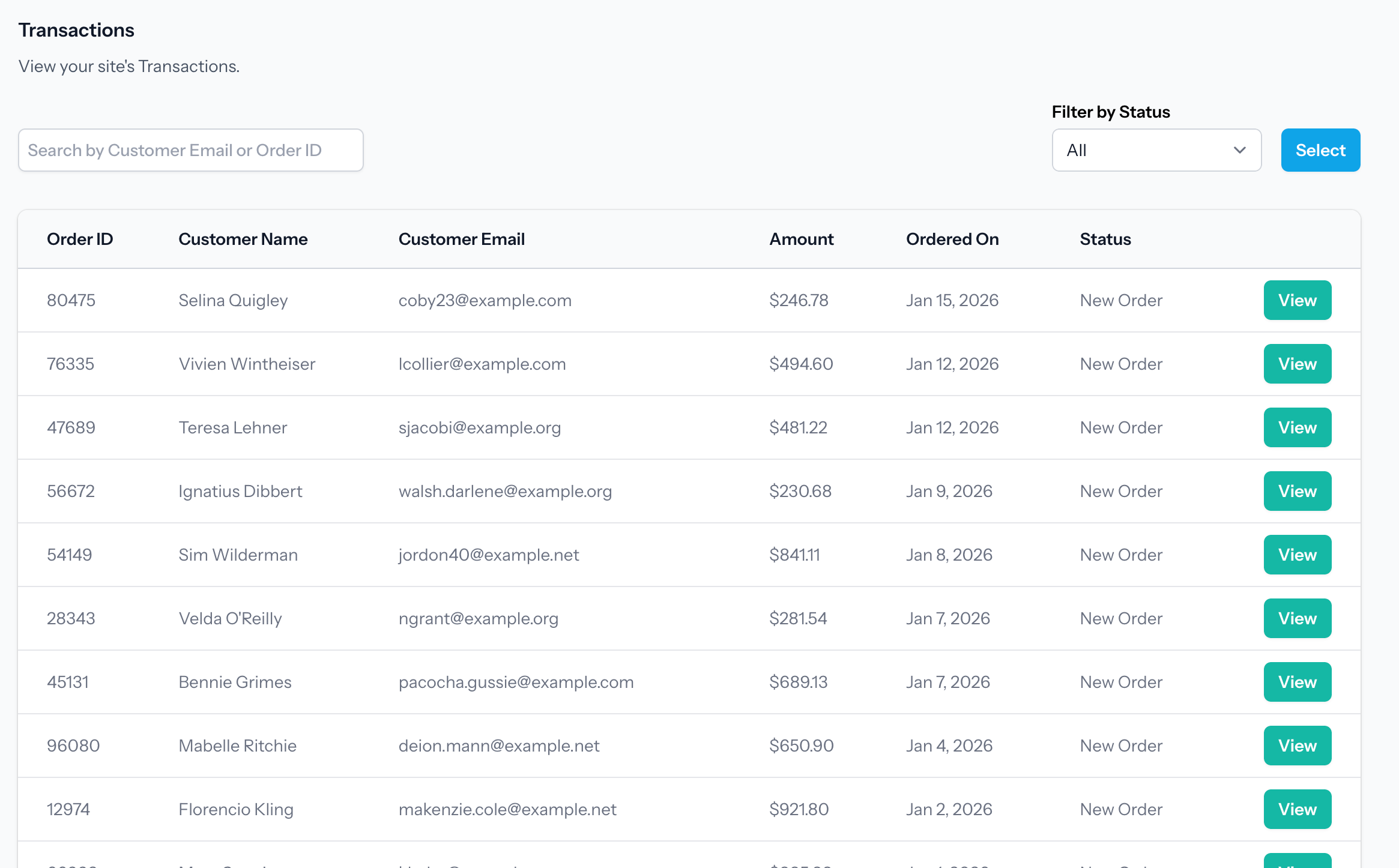Click the Ordered On column header

952,239
